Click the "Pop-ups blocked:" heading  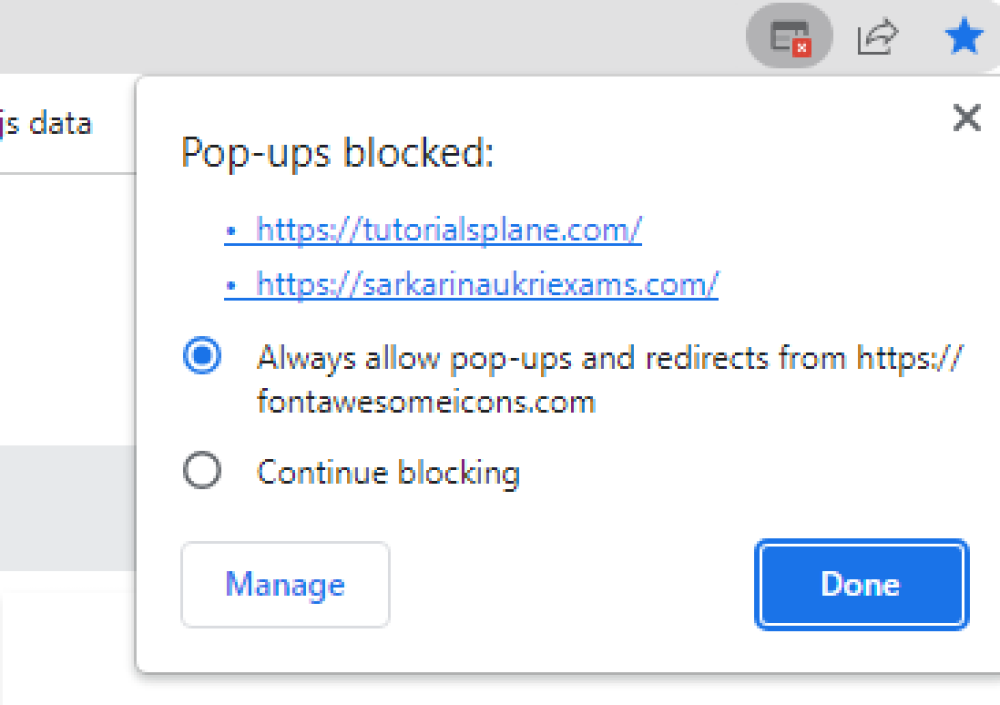pos(337,155)
